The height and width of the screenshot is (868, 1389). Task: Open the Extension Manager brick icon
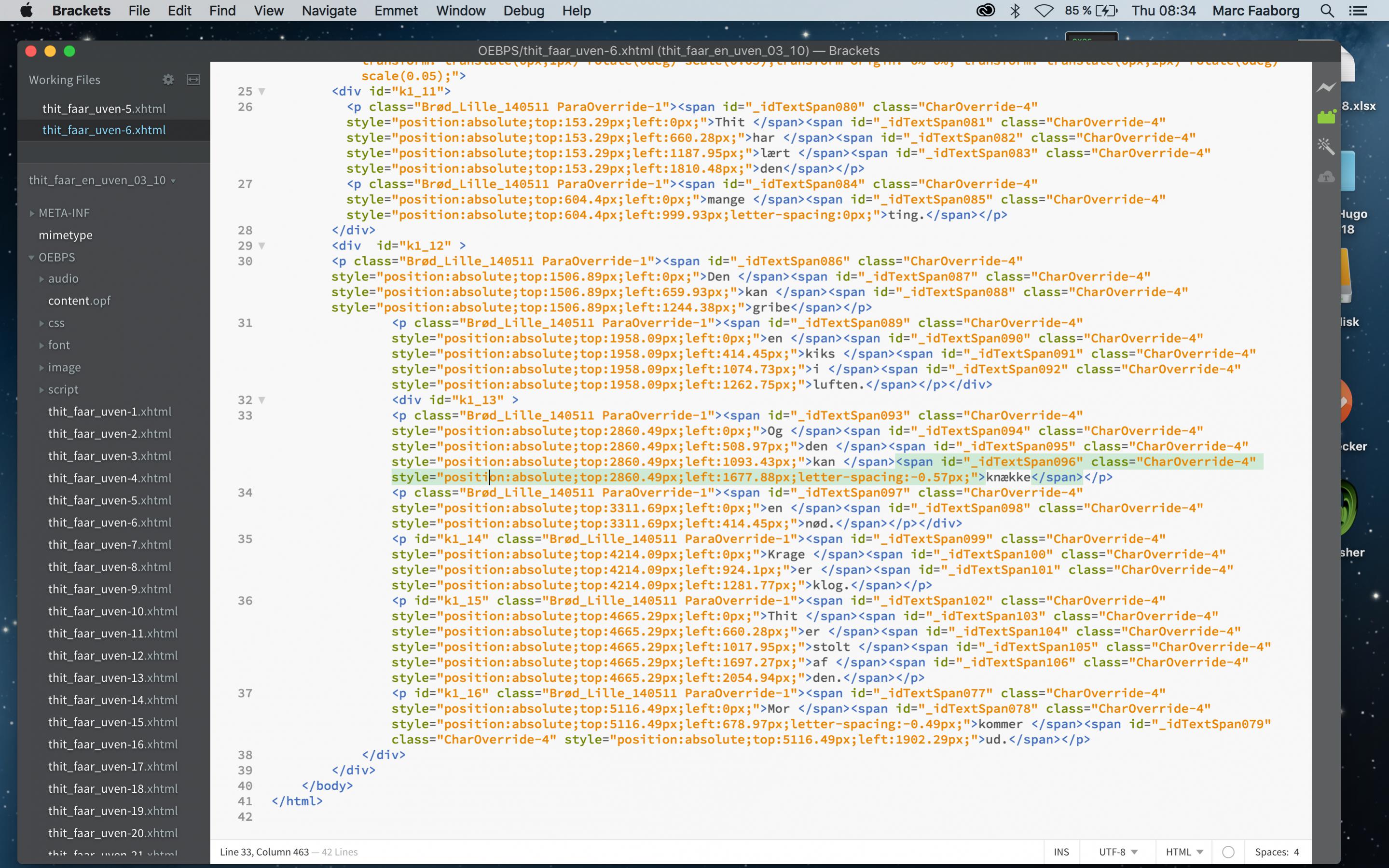click(x=1326, y=117)
